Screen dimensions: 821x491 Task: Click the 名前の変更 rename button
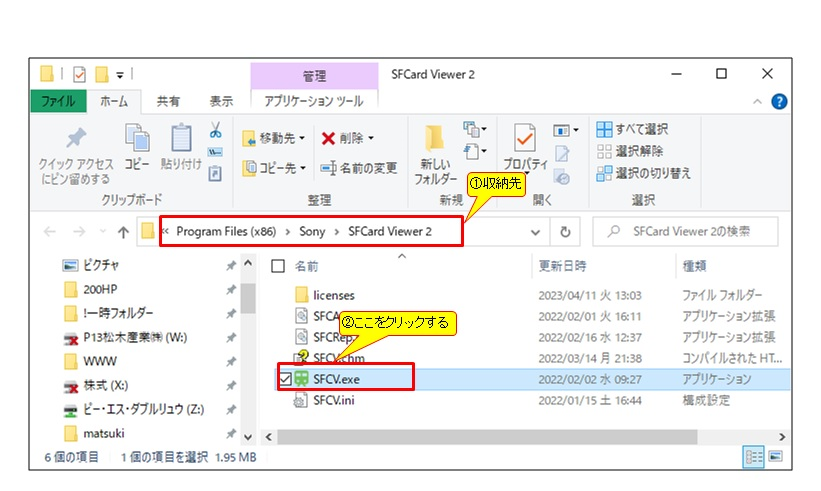(x=359, y=168)
